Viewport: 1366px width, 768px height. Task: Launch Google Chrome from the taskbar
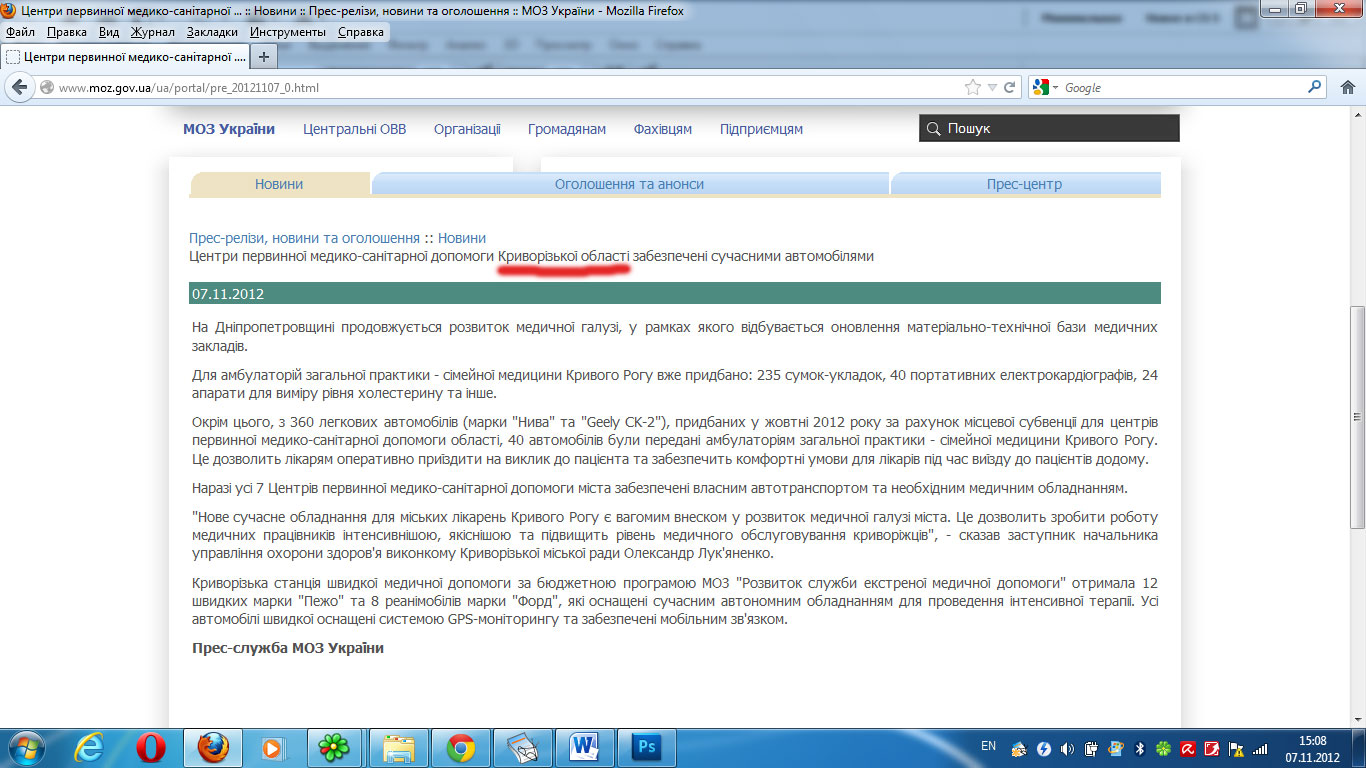coord(461,747)
